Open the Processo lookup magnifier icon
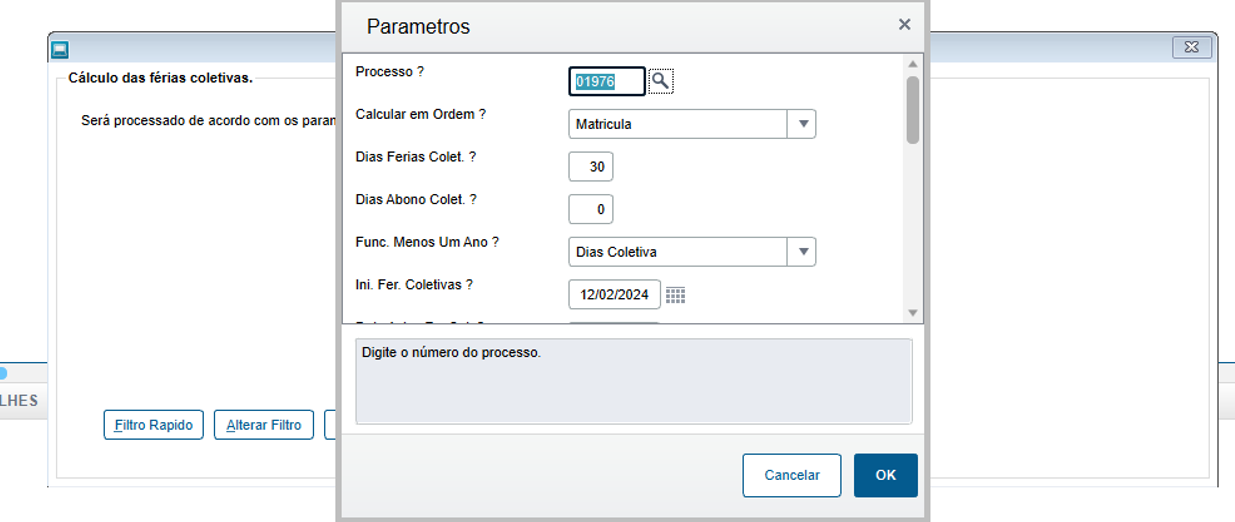1235x522 pixels. (x=661, y=81)
